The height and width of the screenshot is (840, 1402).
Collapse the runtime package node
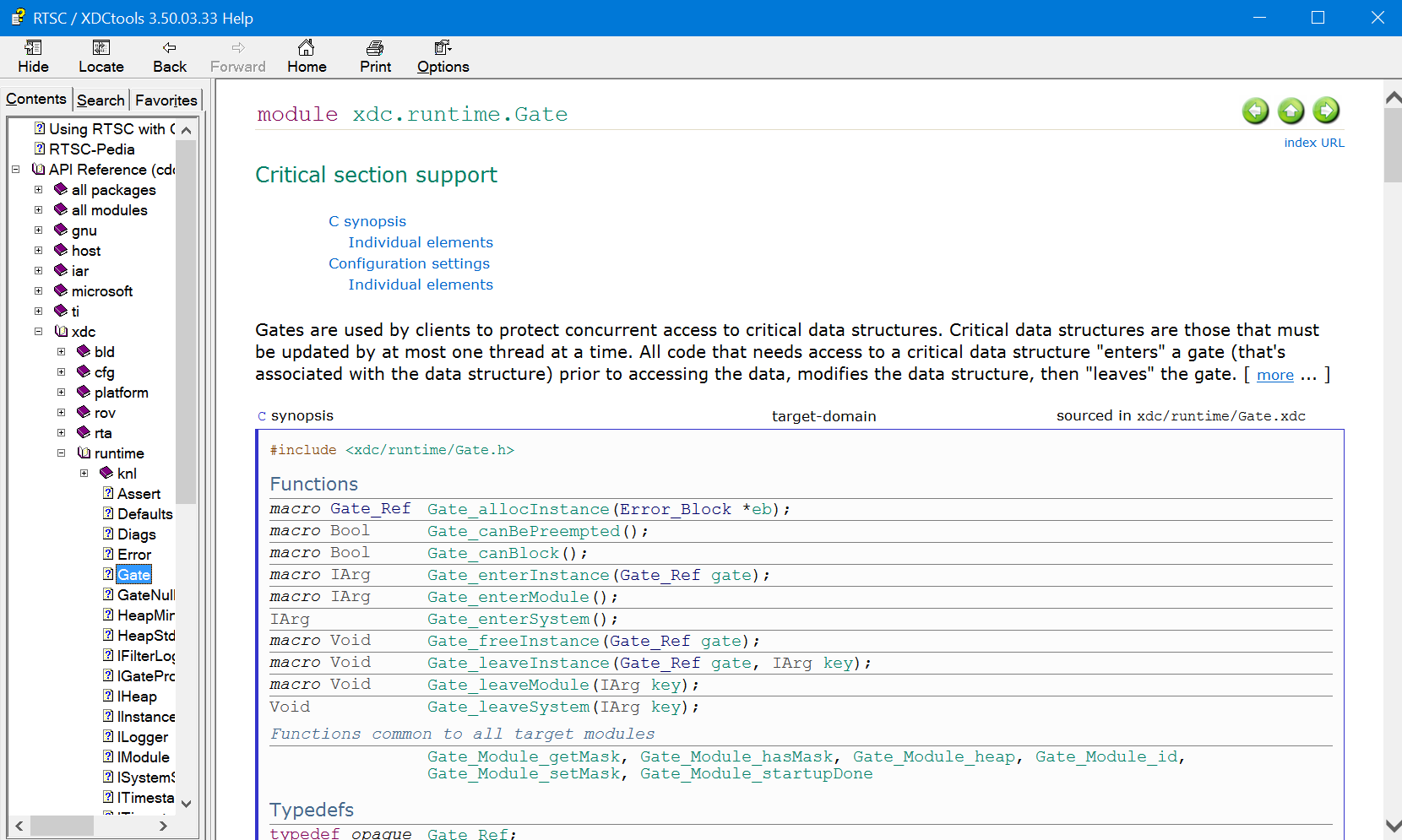[x=61, y=453]
